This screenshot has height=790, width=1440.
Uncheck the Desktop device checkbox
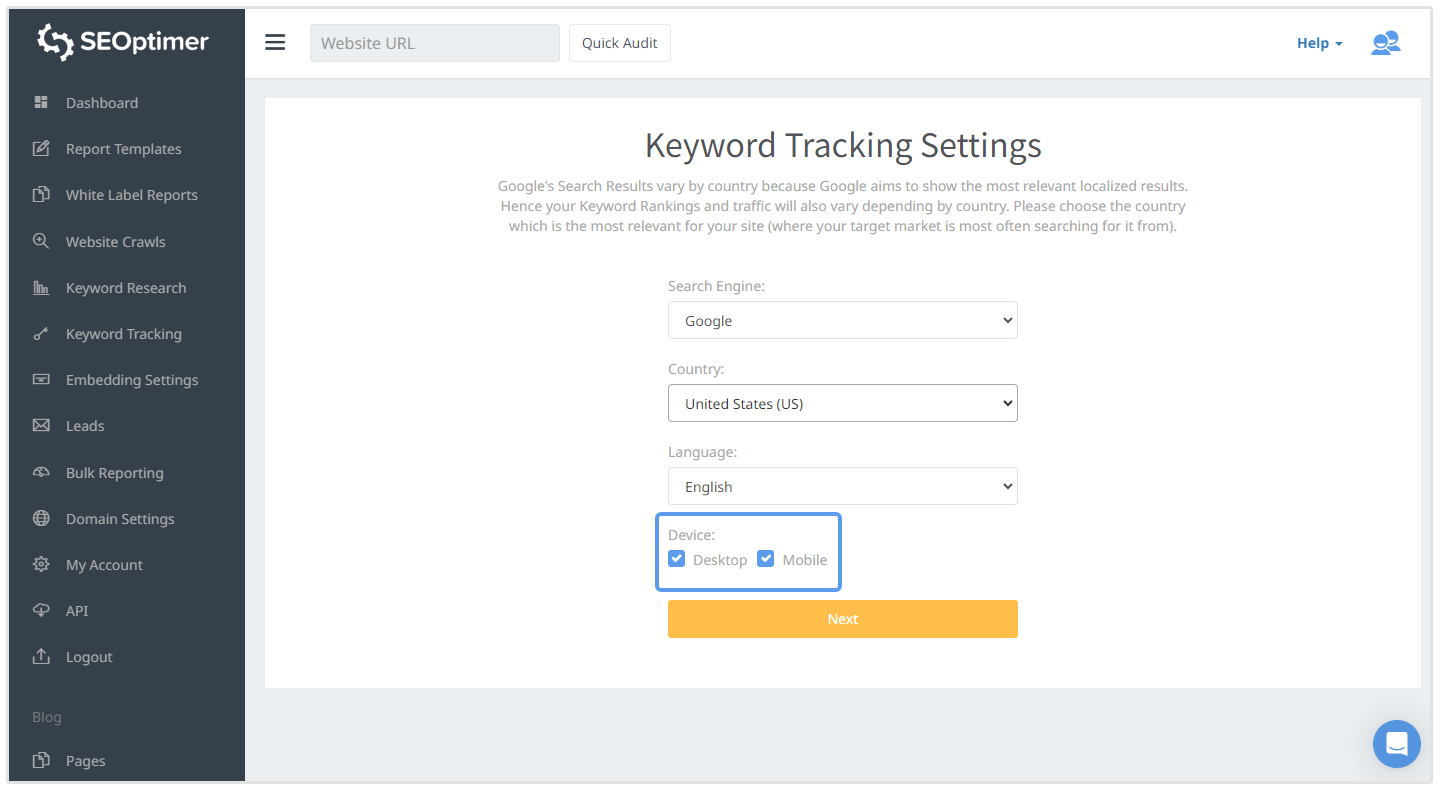tap(677, 559)
